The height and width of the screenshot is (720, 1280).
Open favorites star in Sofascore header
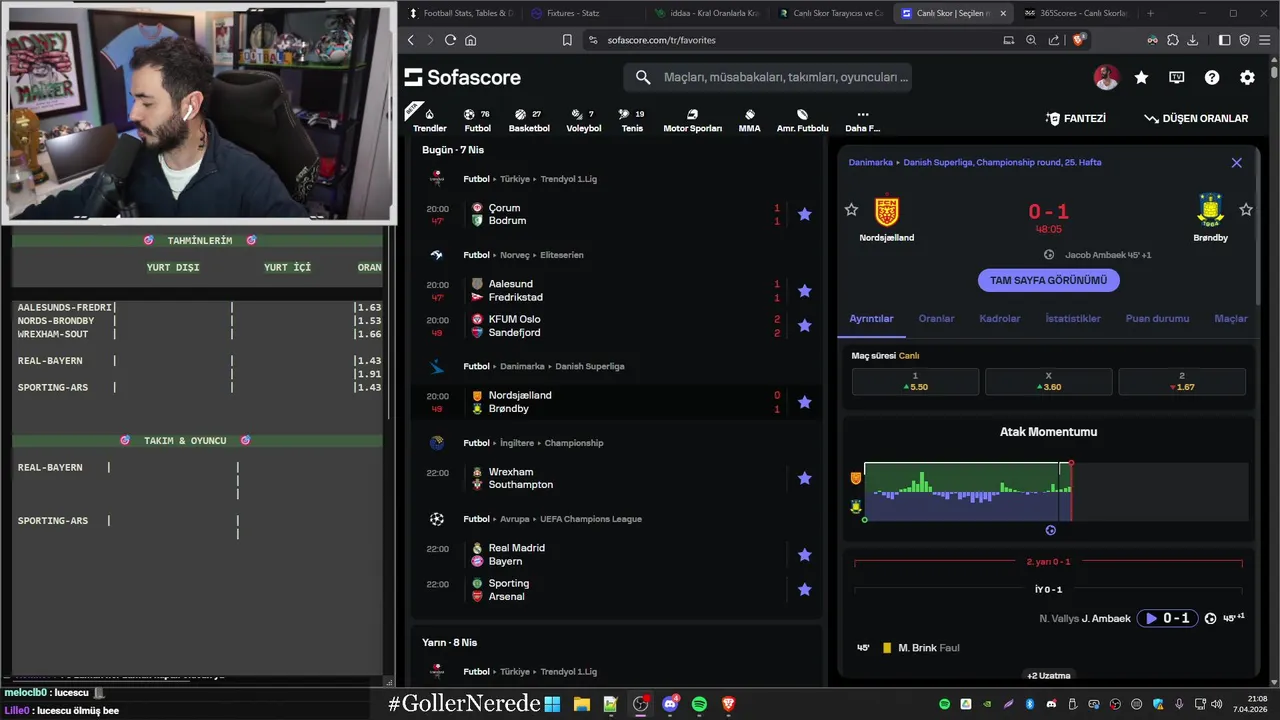coord(1141,77)
